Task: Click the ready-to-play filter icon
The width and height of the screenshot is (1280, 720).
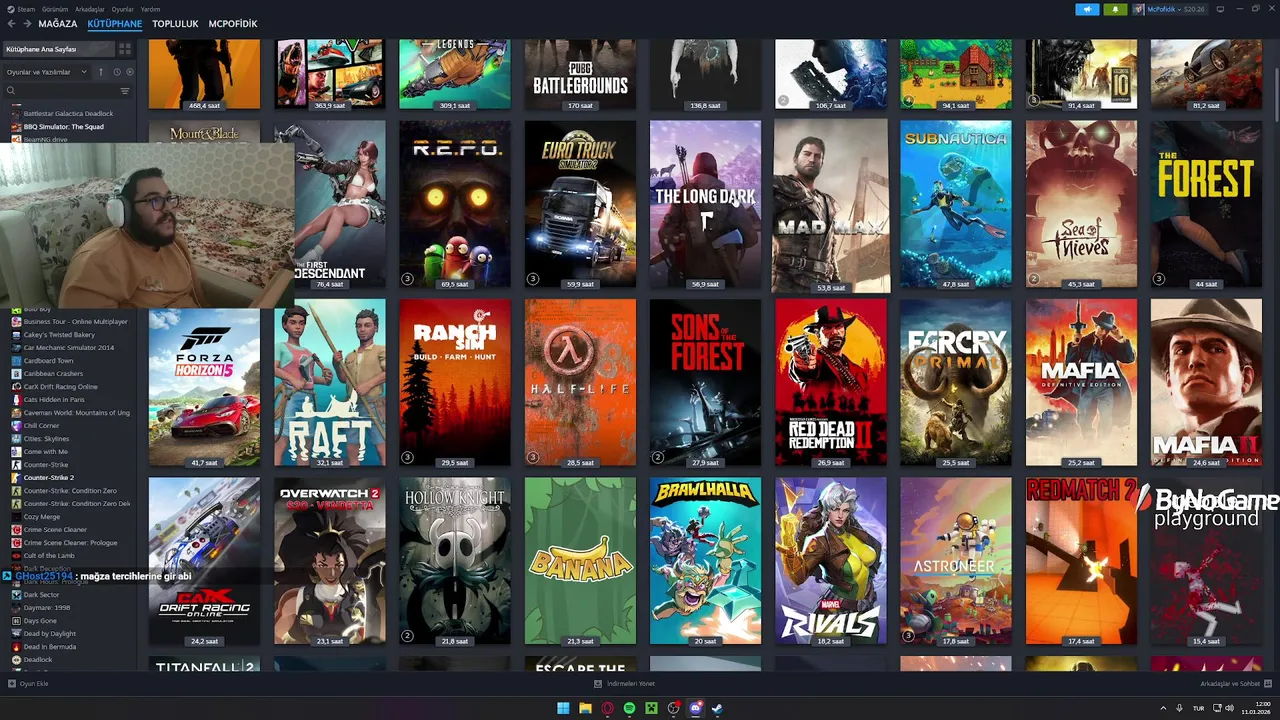Action: pyautogui.click(x=130, y=72)
